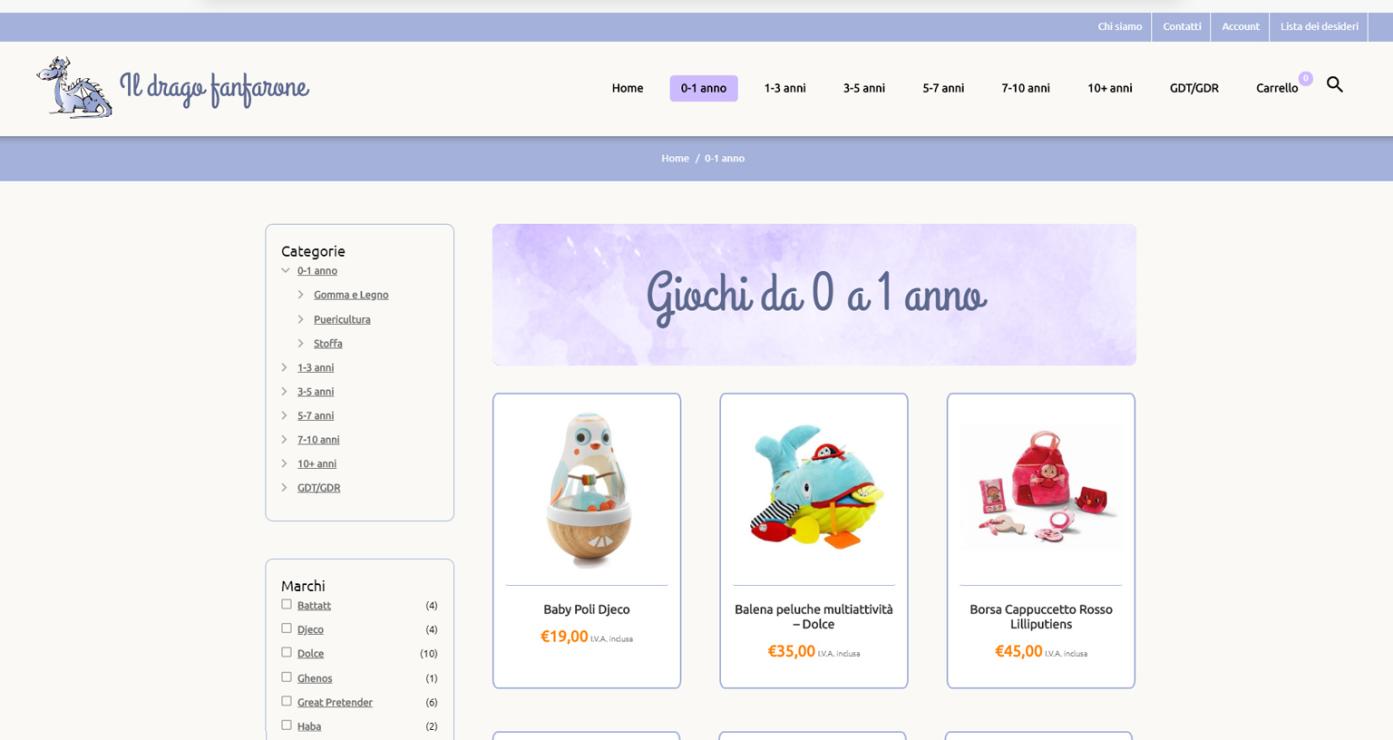Click the €45,00 price text

[x=1018, y=651]
